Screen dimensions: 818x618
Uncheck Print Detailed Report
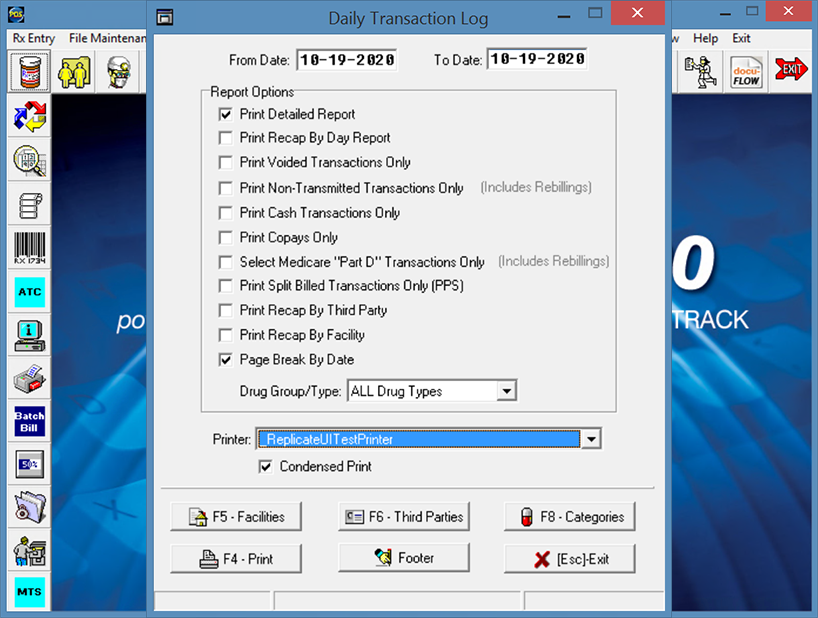click(226, 114)
